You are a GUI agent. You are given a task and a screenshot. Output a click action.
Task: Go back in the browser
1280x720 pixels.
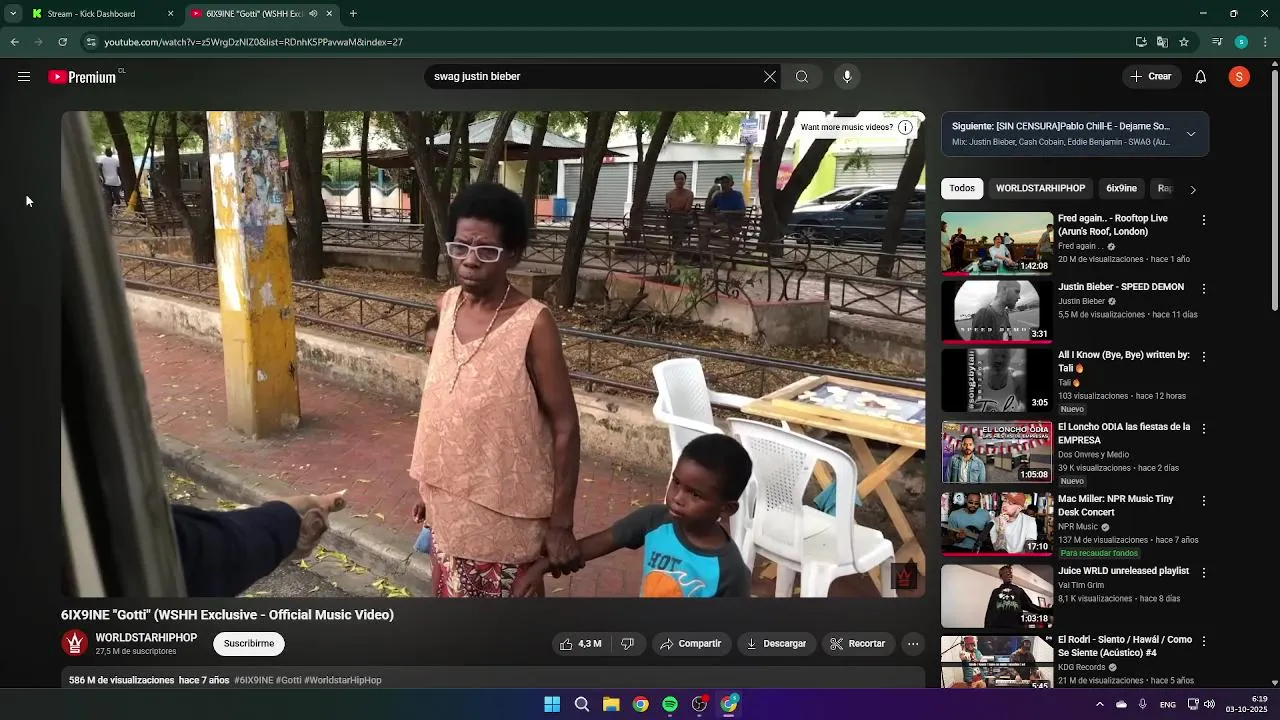point(14,42)
